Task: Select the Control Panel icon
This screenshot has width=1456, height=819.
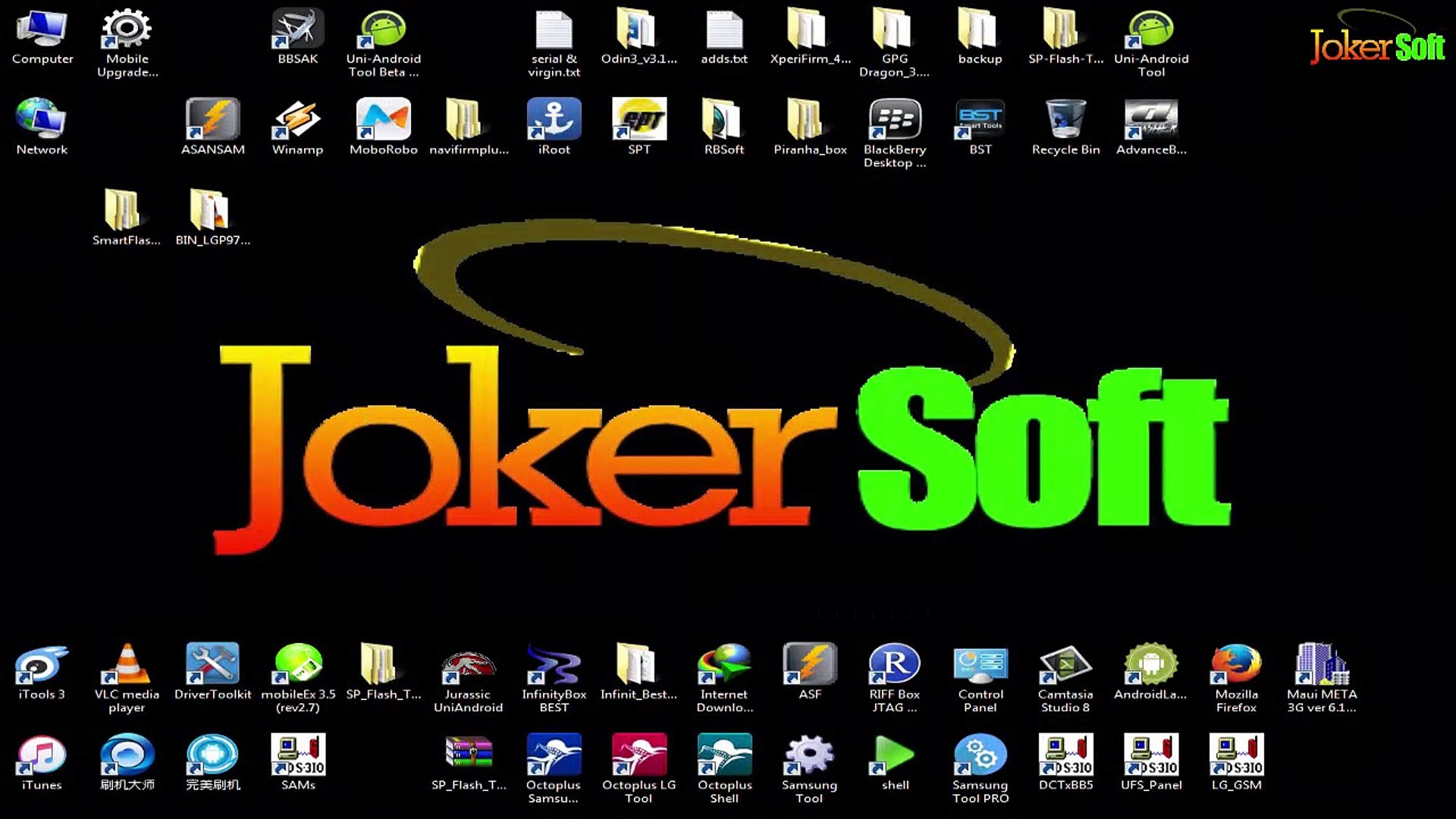Action: pyautogui.click(x=980, y=665)
